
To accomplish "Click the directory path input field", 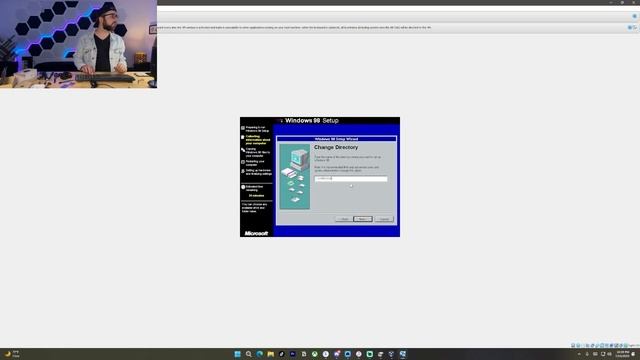I will pos(351,178).
